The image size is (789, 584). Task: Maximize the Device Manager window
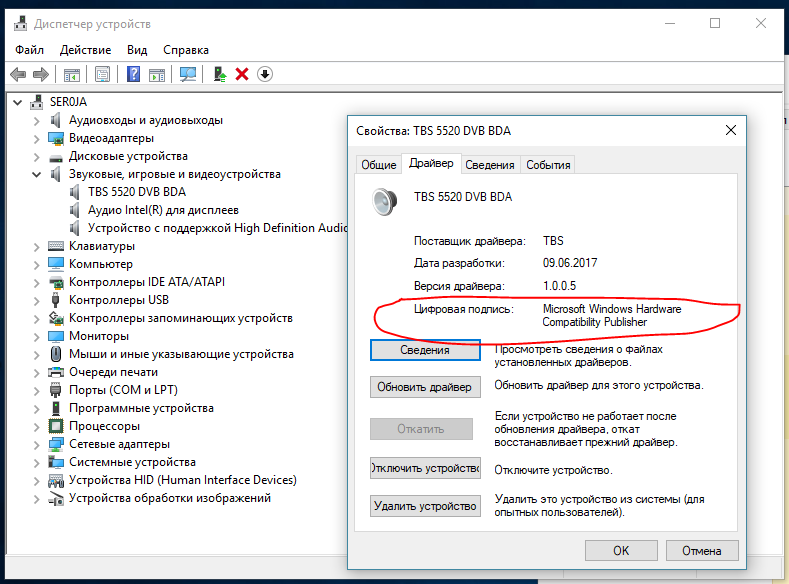click(715, 23)
